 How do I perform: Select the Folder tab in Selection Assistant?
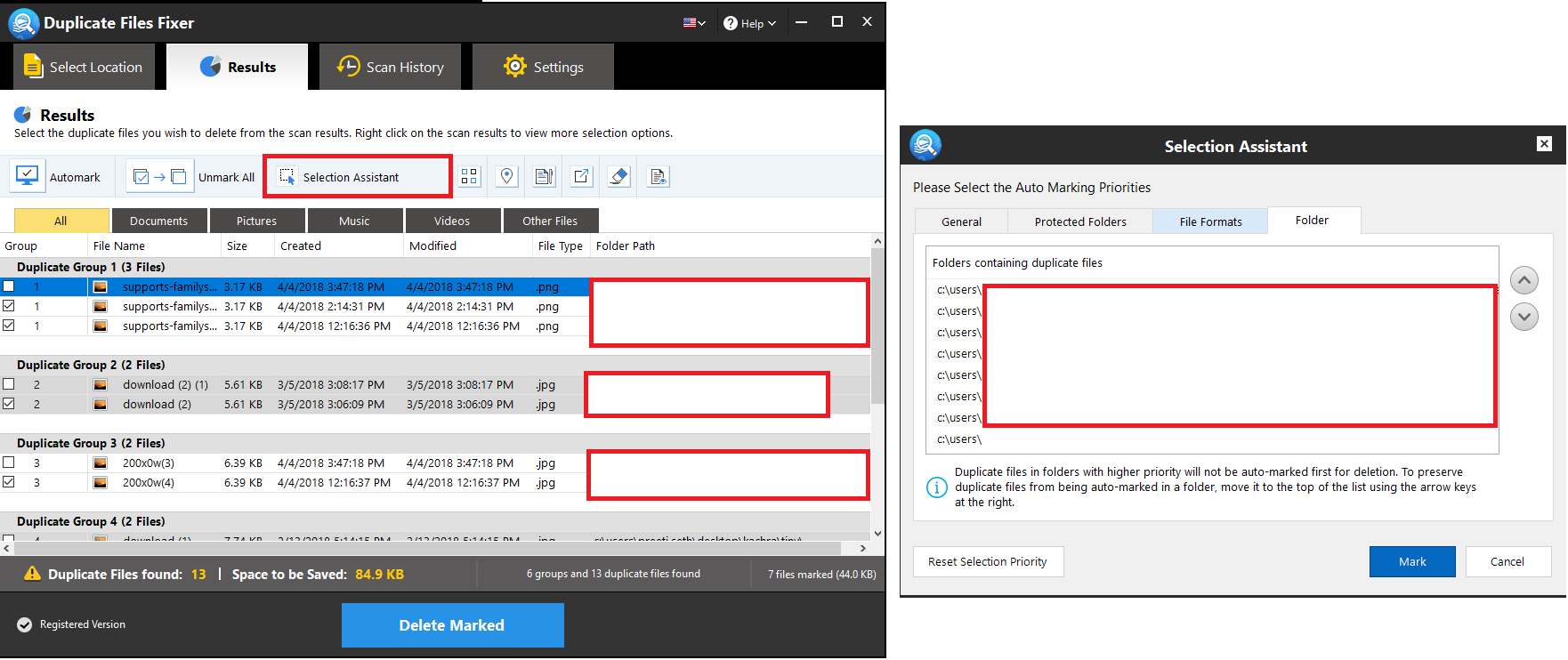(x=1313, y=220)
